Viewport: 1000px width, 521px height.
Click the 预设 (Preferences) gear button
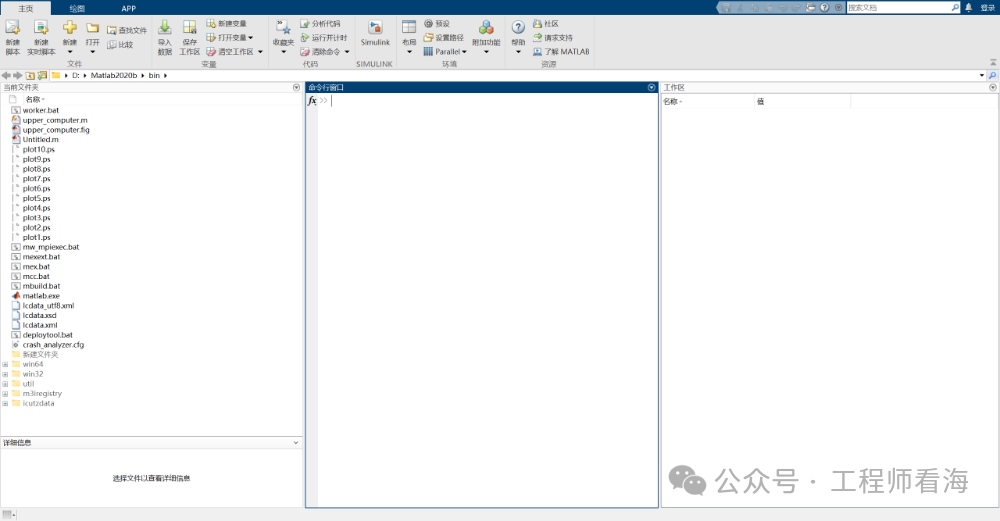(x=437, y=24)
